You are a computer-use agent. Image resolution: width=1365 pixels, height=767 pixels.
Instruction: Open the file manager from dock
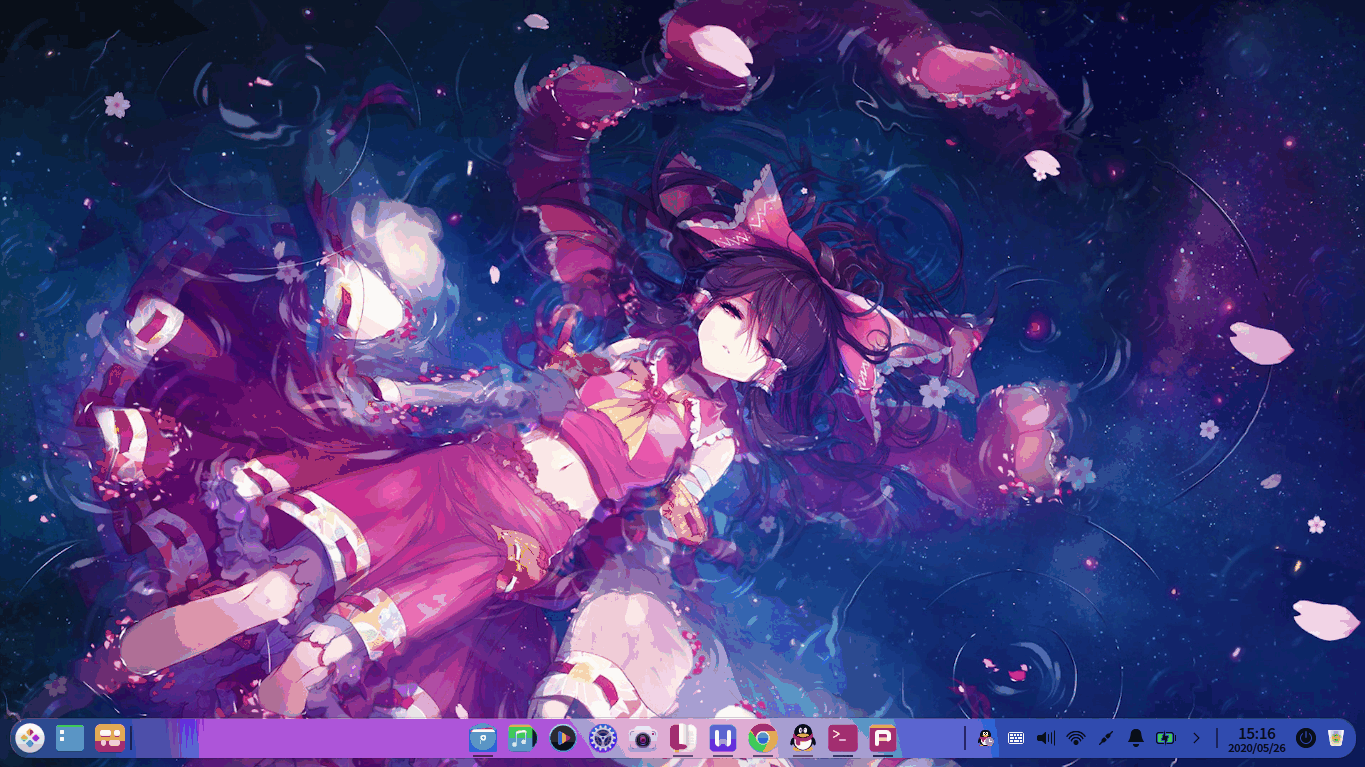pos(483,739)
